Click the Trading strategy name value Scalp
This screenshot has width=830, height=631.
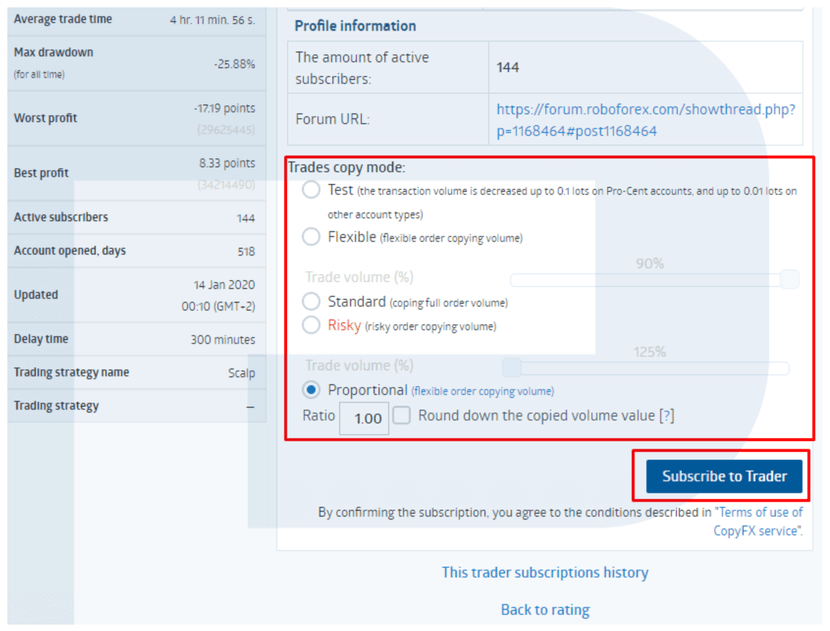pos(241,373)
